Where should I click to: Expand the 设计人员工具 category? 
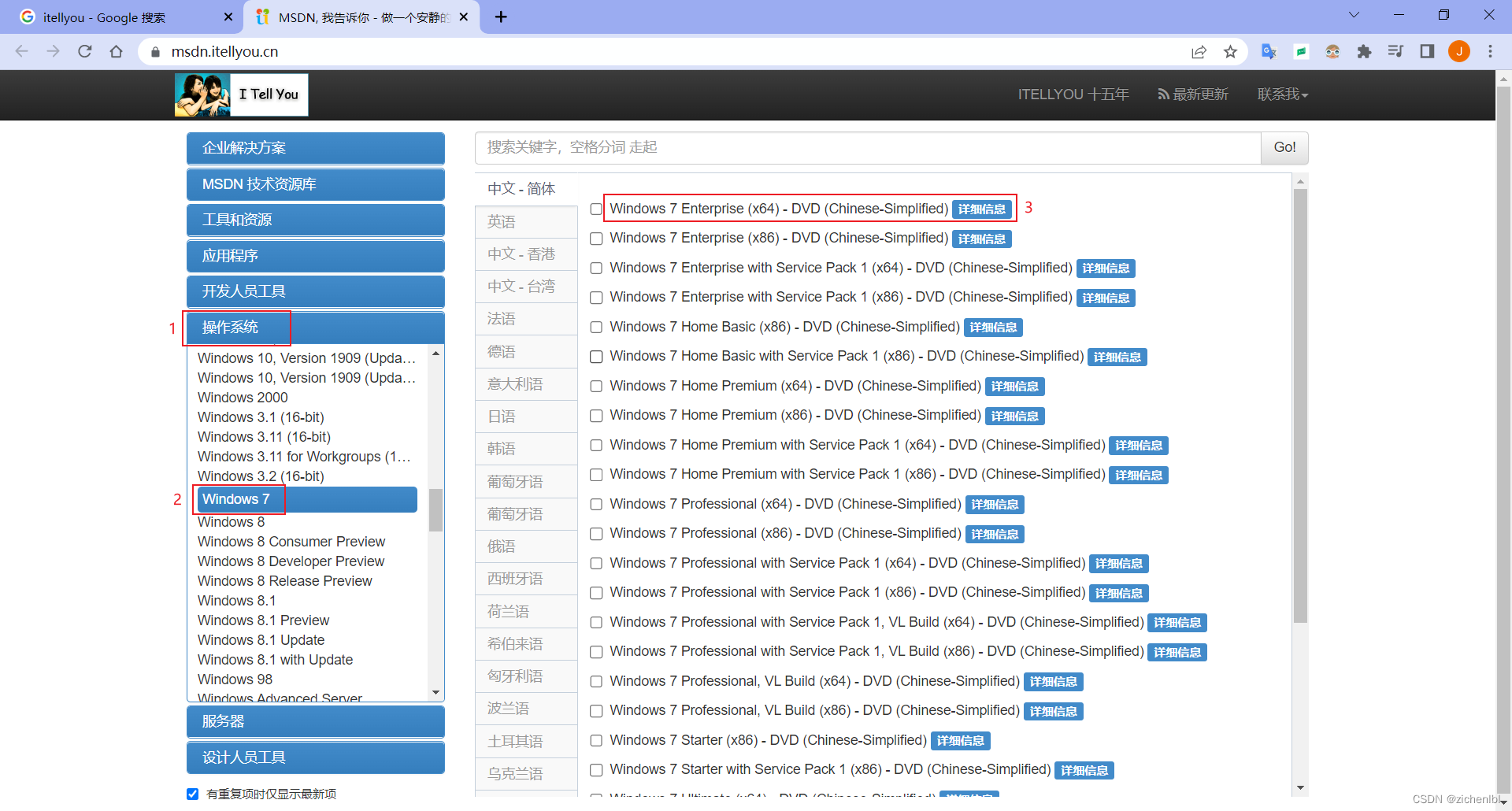click(x=316, y=757)
